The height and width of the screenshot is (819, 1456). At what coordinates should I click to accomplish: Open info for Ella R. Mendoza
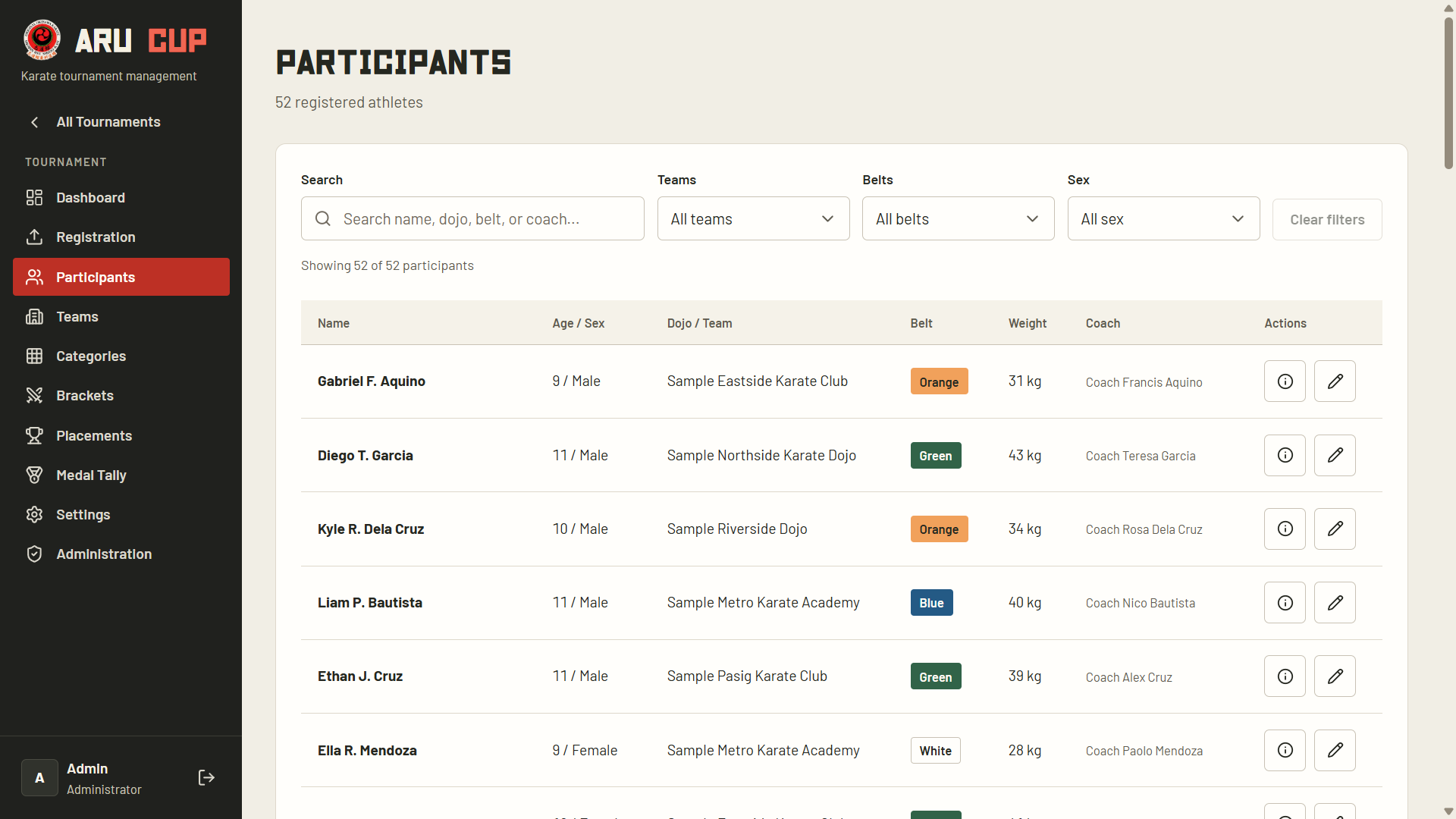1285,750
